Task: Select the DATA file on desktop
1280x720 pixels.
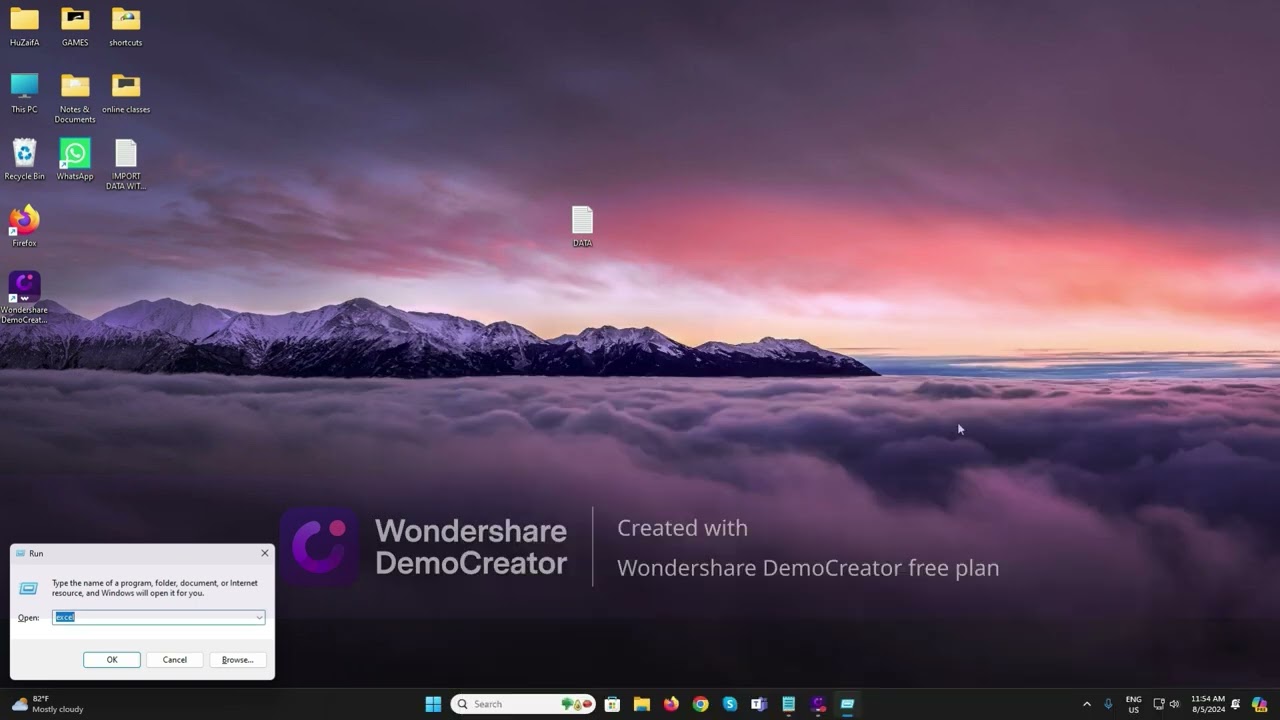Action: (x=582, y=227)
